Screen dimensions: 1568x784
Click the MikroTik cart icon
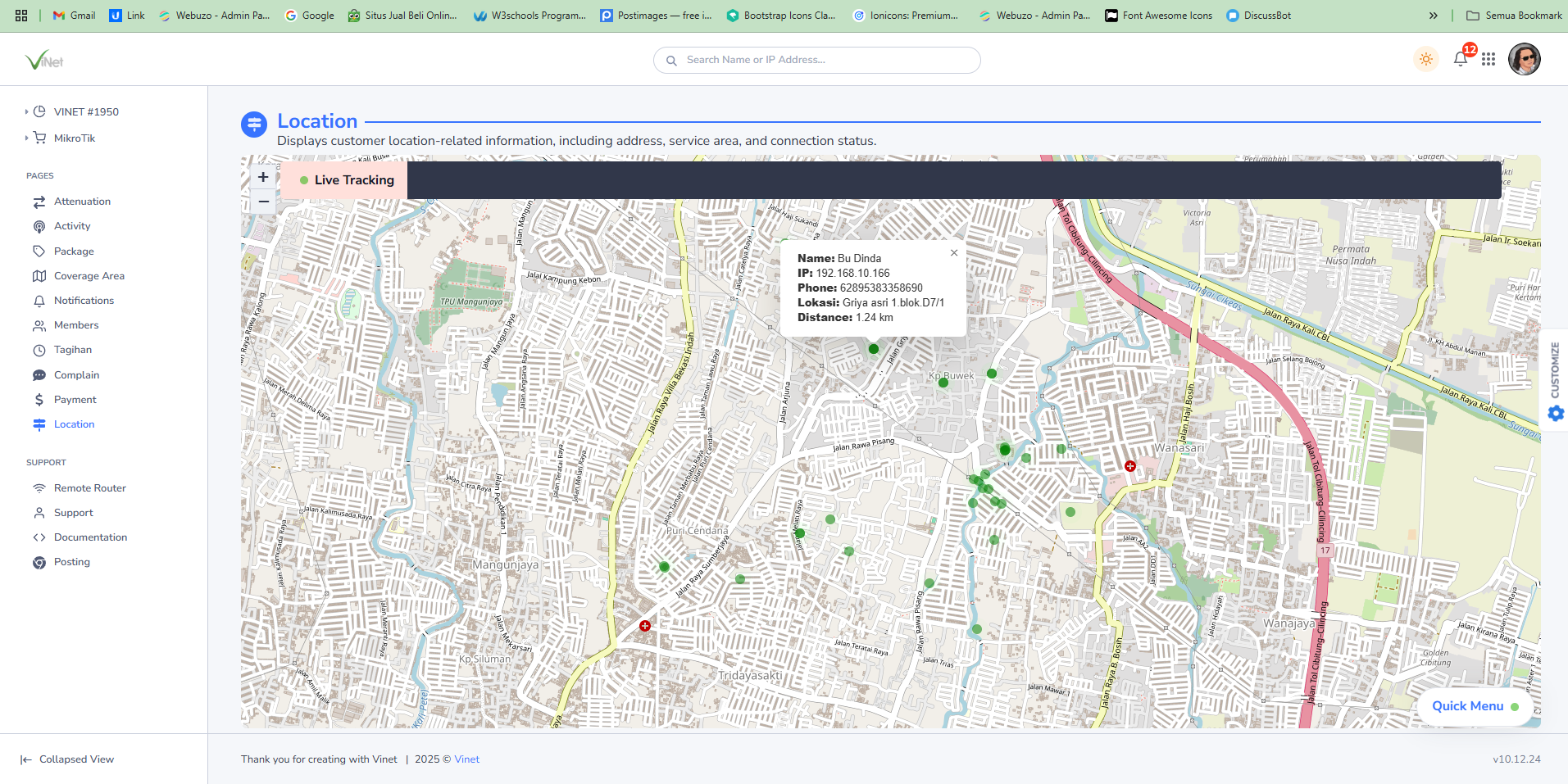pos(39,138)
